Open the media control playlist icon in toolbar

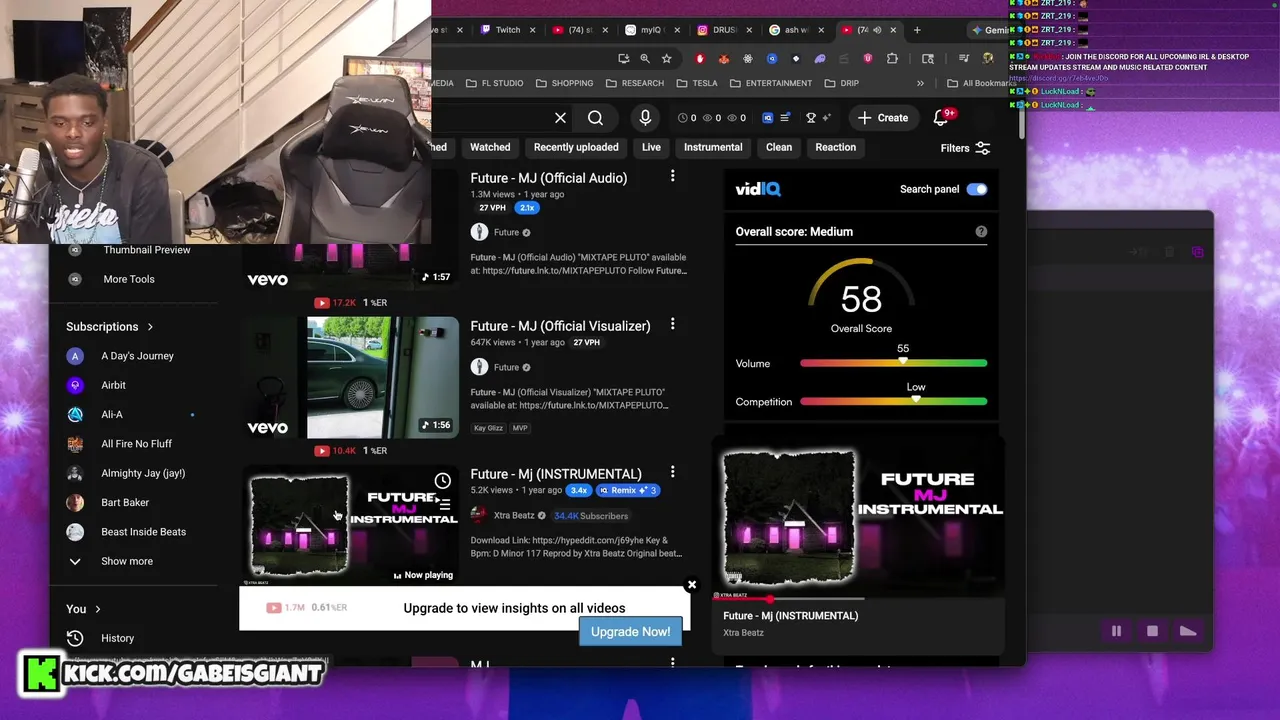coord(964,59)
